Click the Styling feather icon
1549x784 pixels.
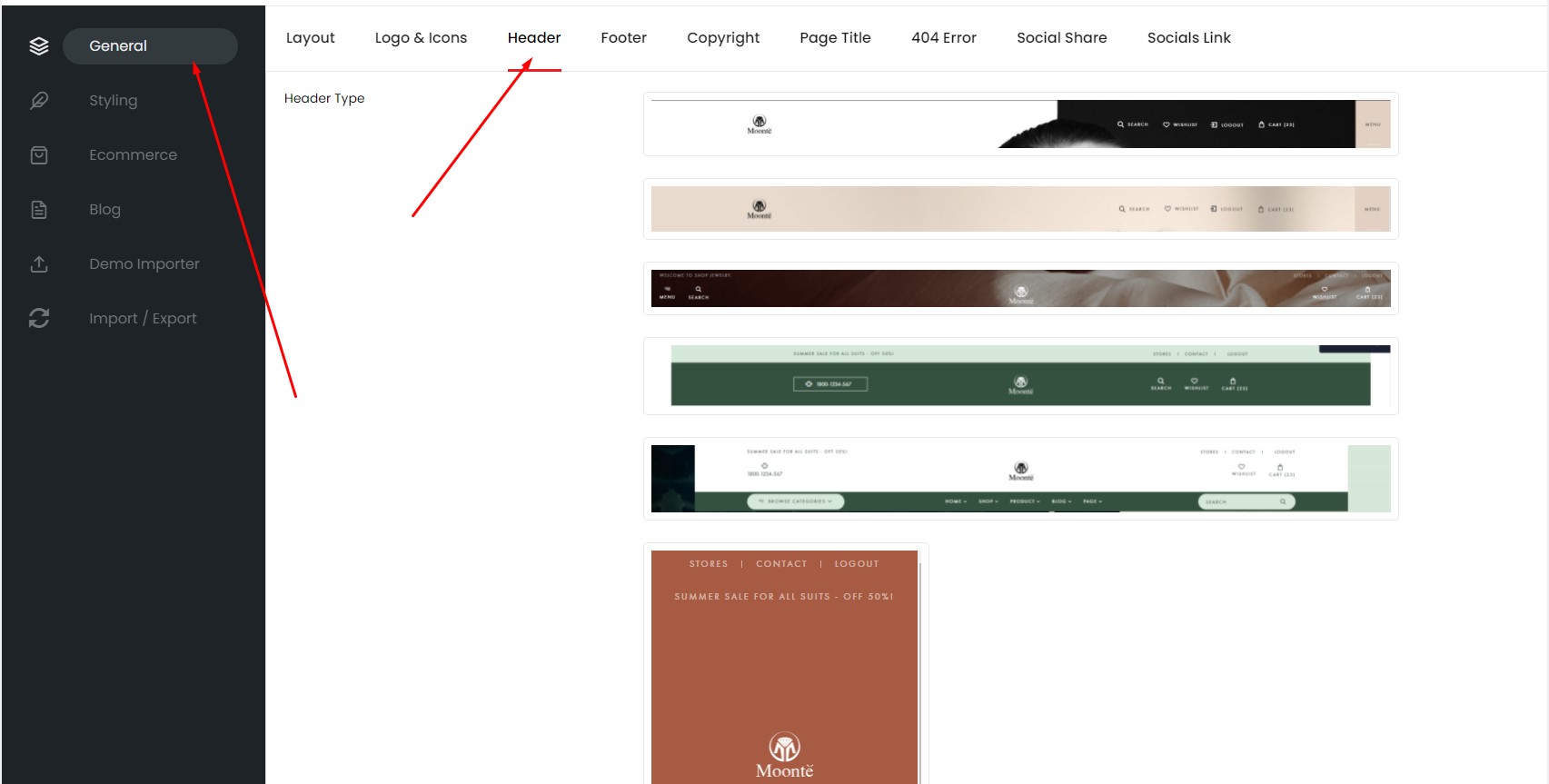point(39,101)
